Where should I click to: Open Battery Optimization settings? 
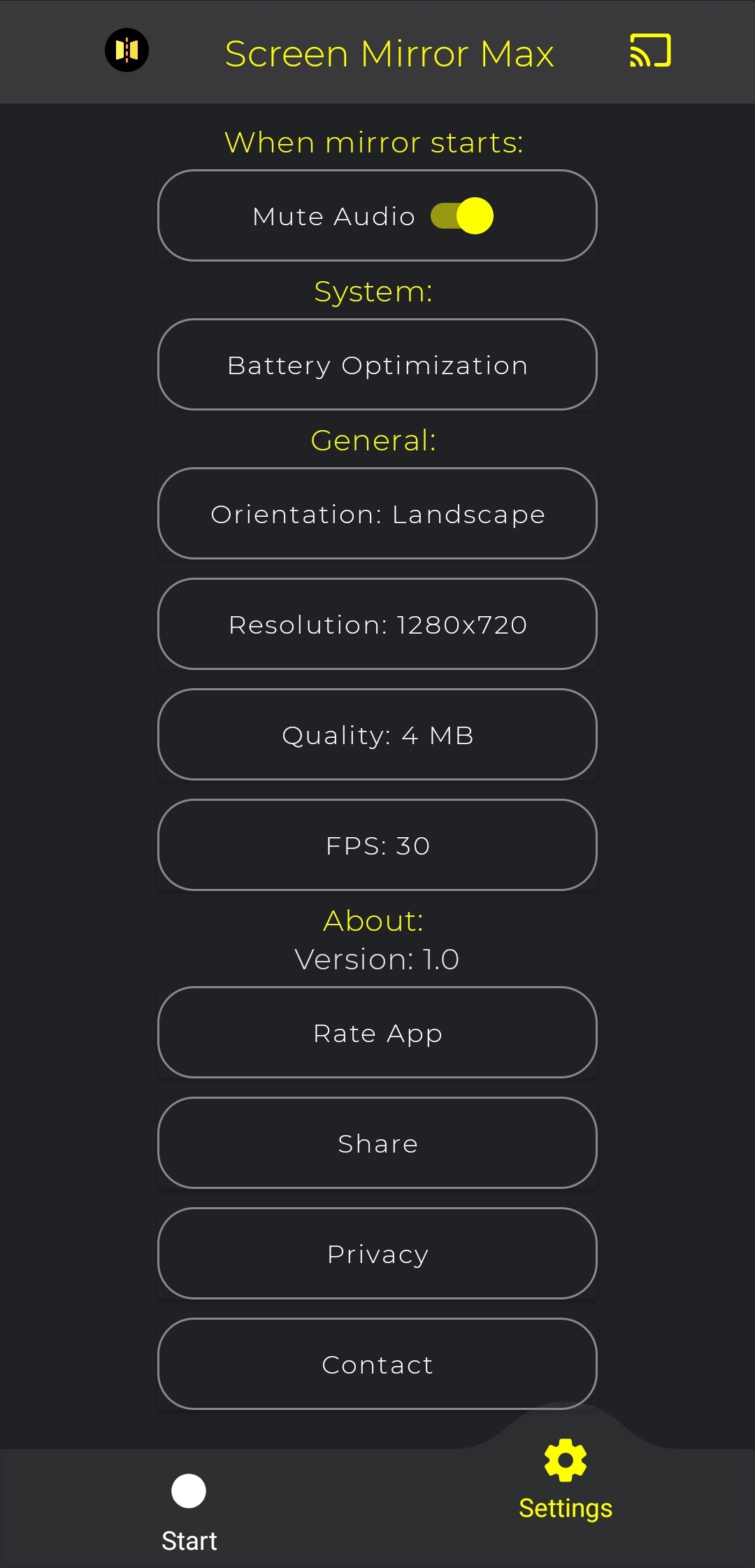(377, 365)
